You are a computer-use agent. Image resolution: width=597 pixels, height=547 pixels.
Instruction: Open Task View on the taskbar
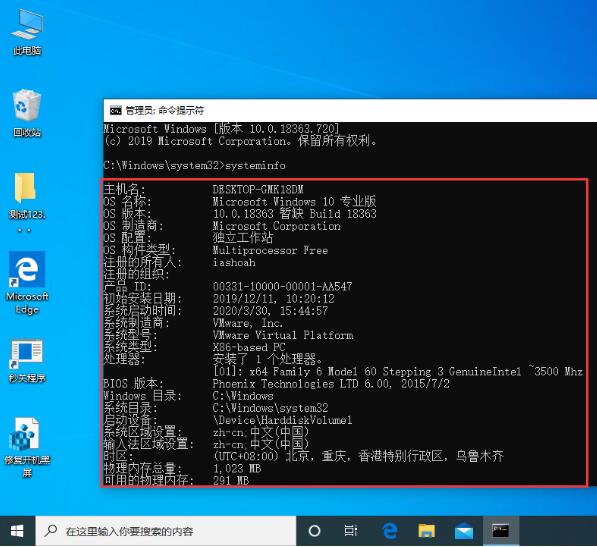(351, 531)
